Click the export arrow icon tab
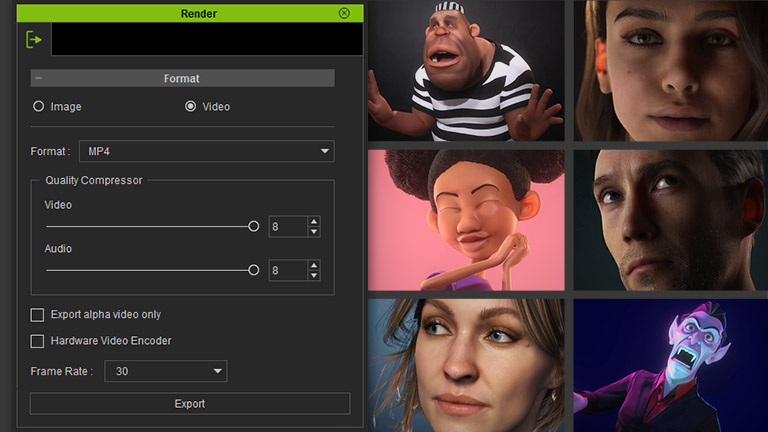This screenshot has width=768, height=432. [x=35, y=40]
